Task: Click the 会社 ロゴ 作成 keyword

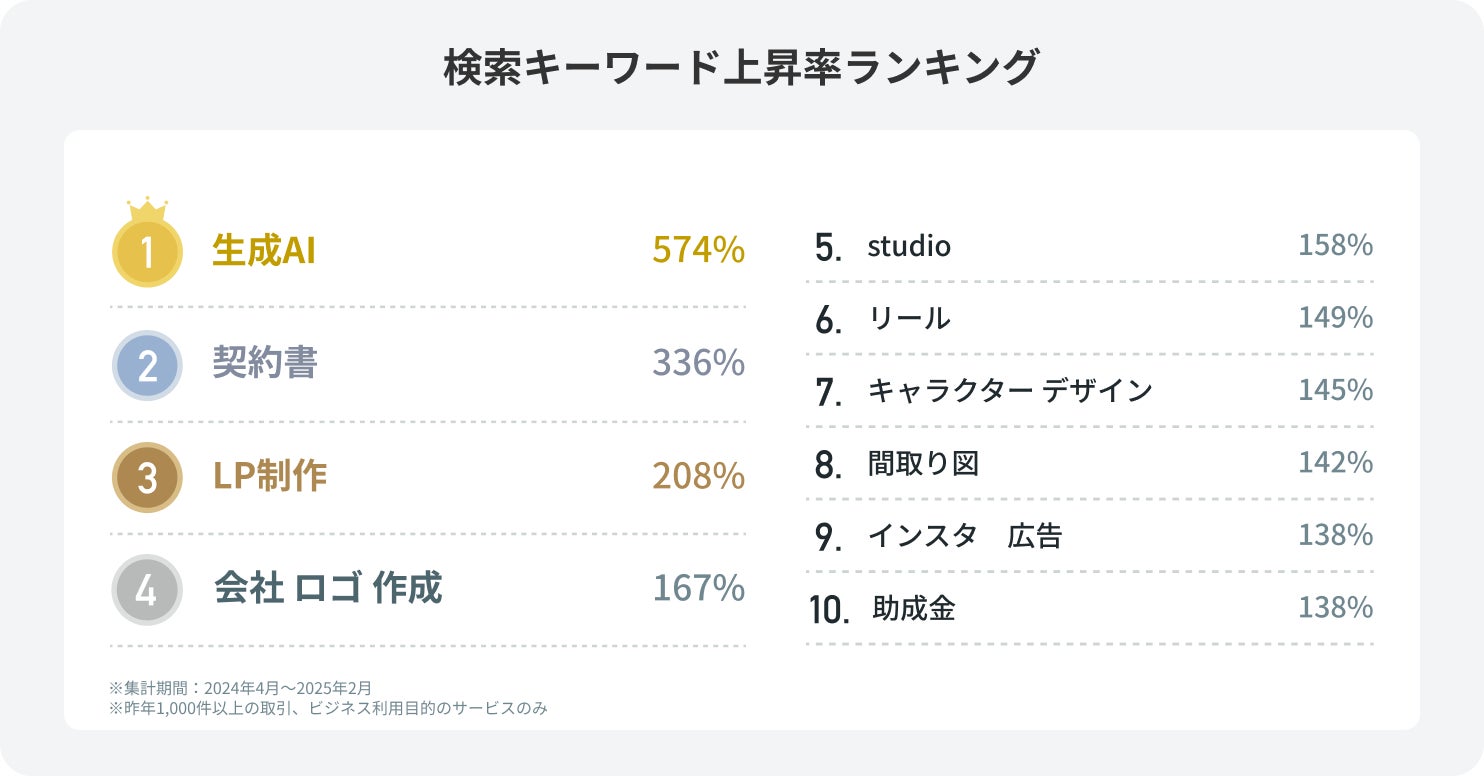Action: coord(328,589)
